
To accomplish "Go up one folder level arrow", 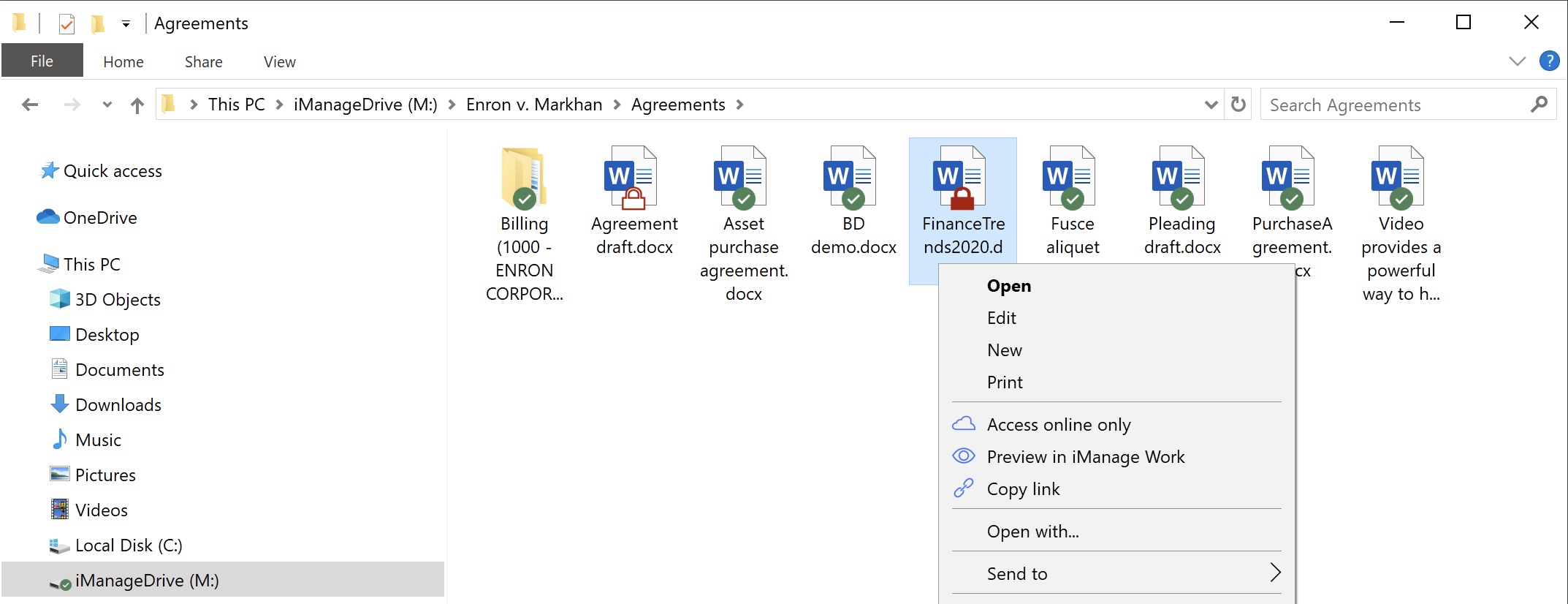I will coord(137,105).
